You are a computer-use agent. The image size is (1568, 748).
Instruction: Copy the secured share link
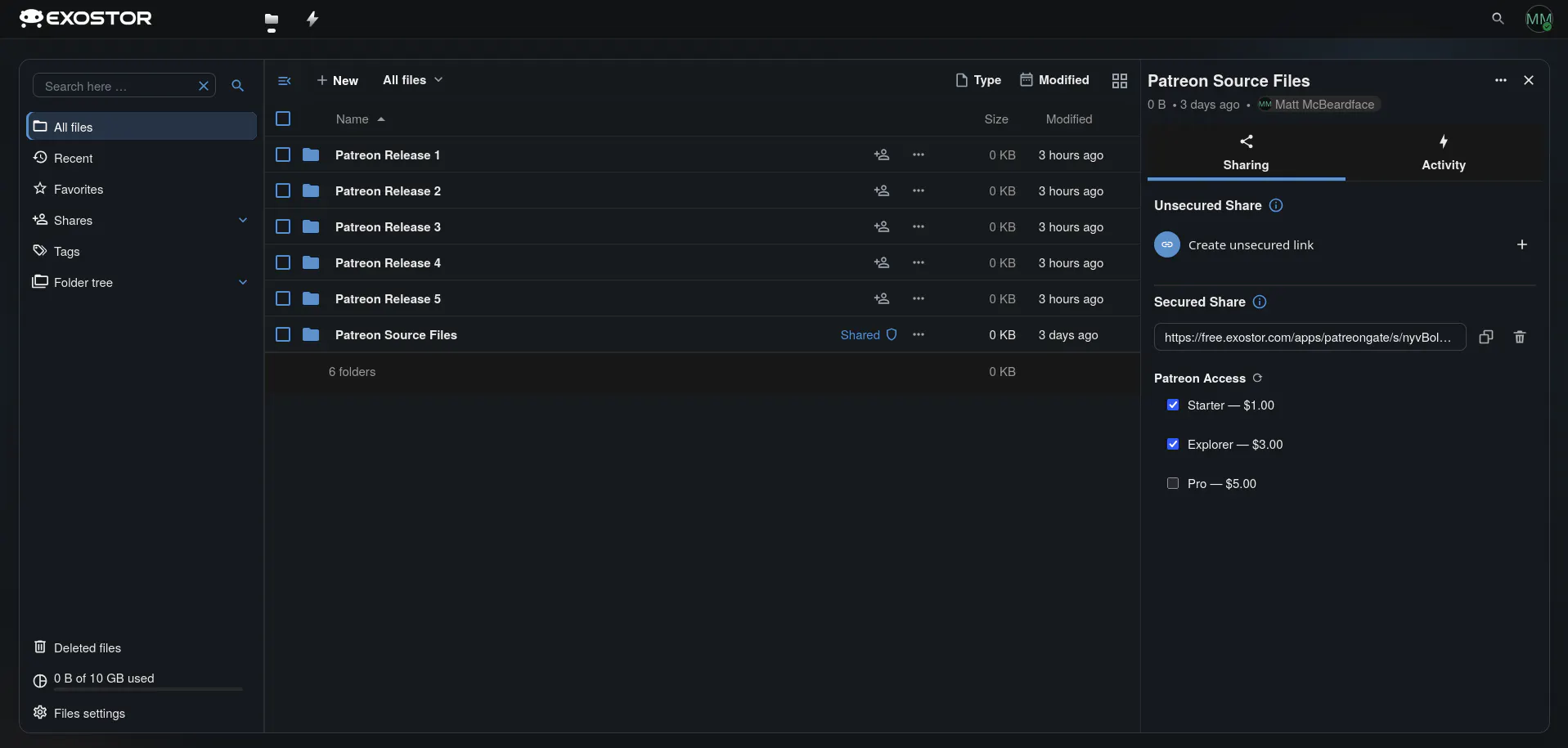[1486, 337]
